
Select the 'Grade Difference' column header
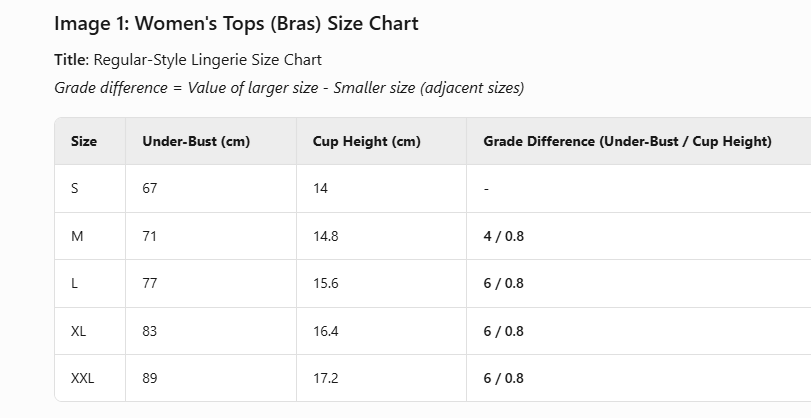(627, 142)
